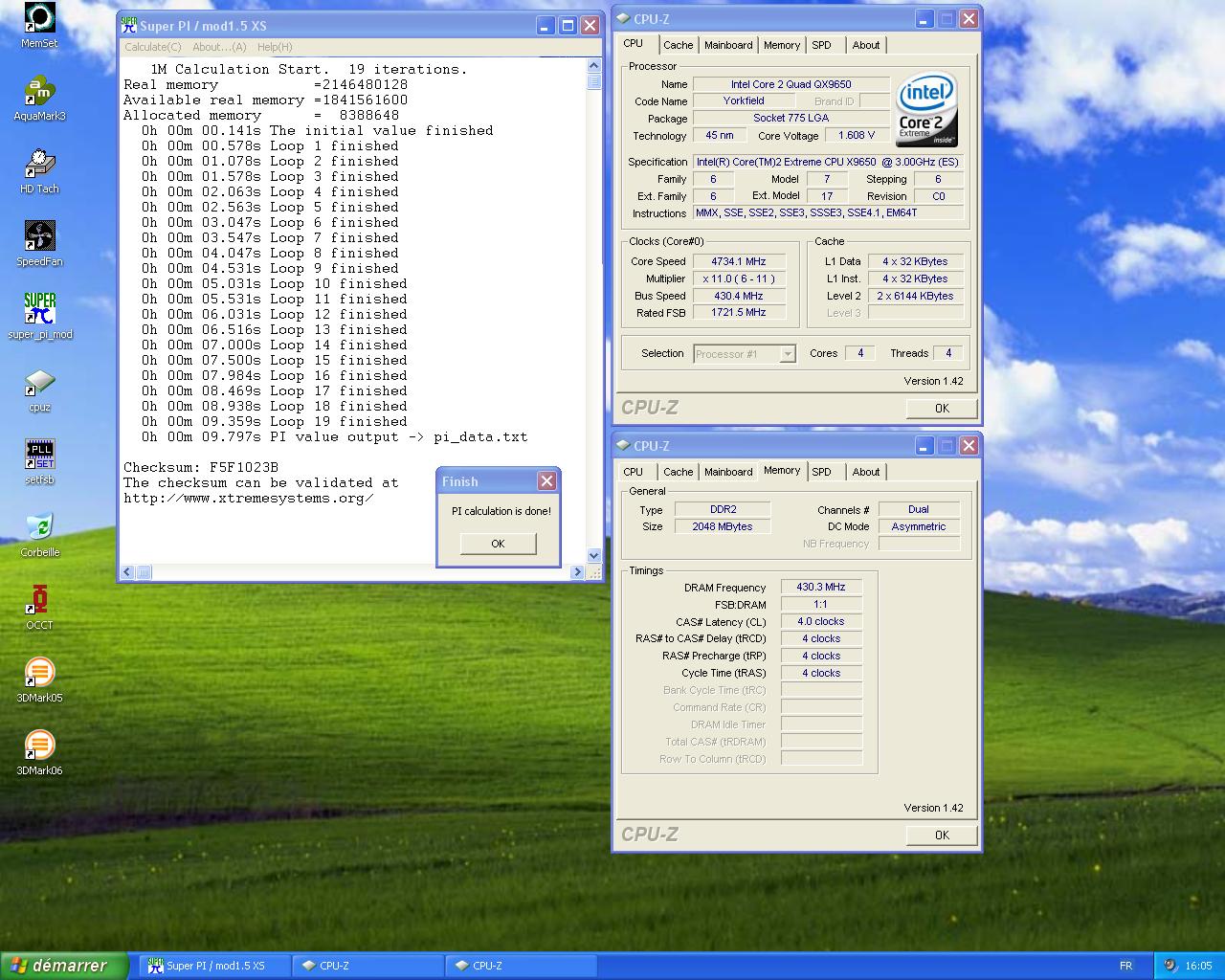
Task: Click Super PI horizontal scrollbar left arrow
Action: pyautogui.click(x=127, y=572)
